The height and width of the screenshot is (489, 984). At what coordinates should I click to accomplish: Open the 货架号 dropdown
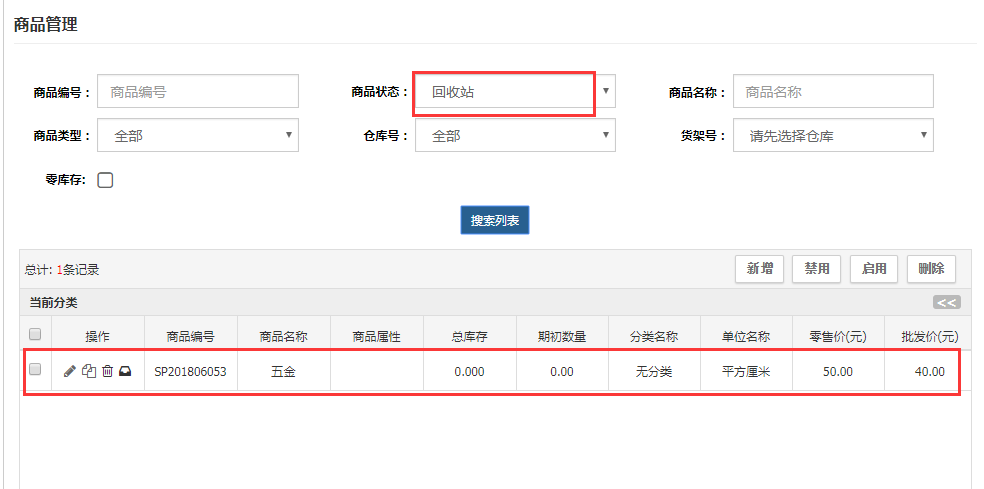coord(833,135)
